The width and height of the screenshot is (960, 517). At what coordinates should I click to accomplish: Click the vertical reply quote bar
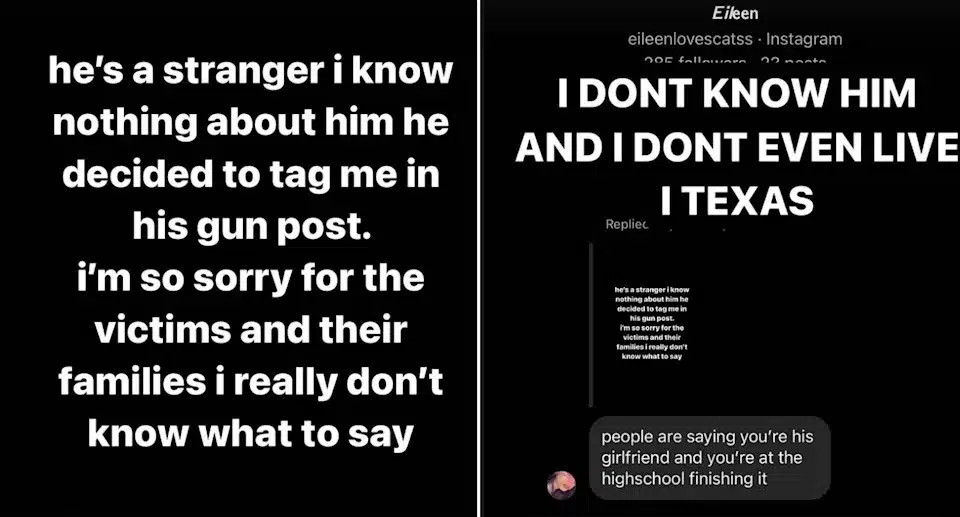point(591,325)
